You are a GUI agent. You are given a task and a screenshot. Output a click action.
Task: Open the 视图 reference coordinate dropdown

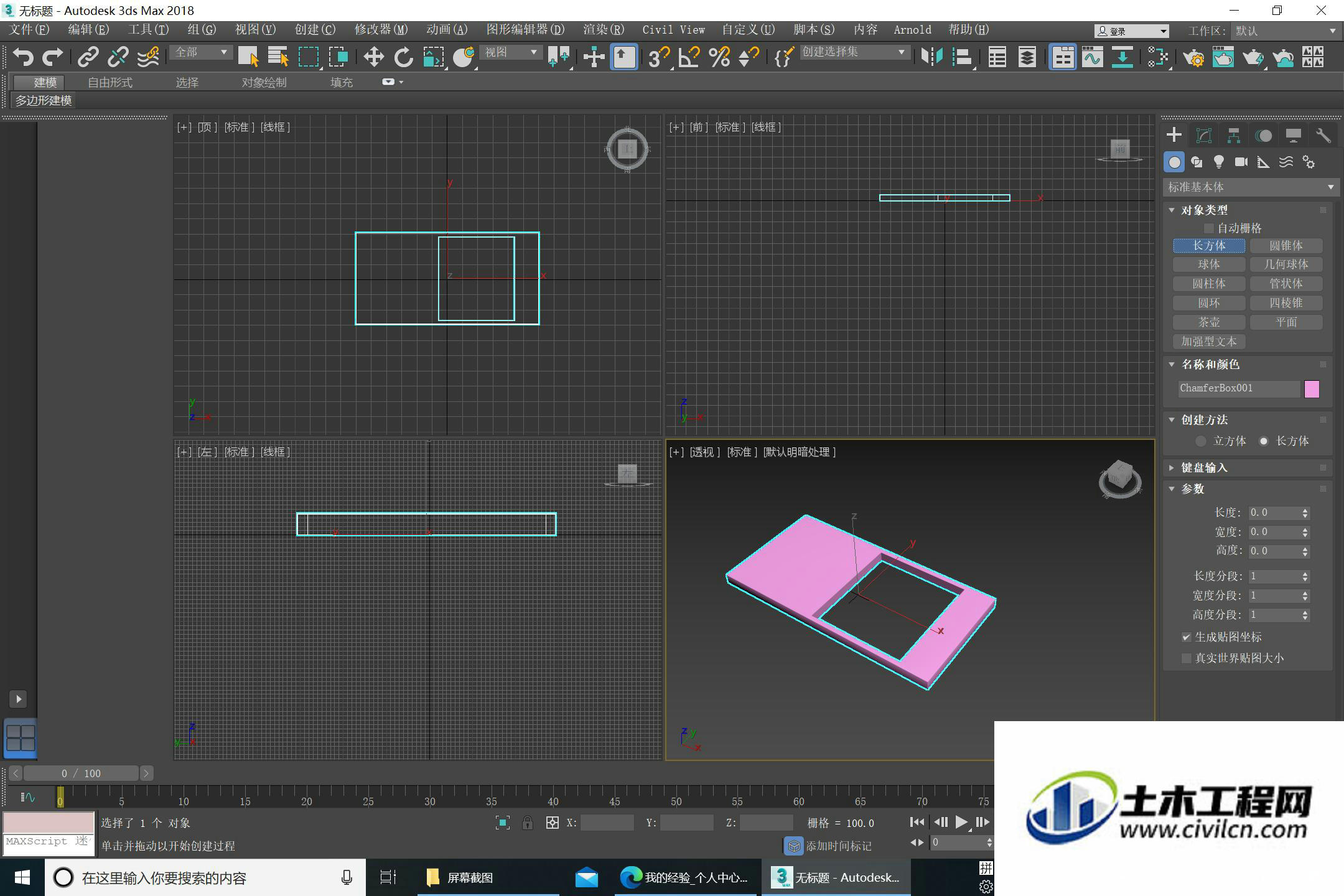(x=511, y=52)
